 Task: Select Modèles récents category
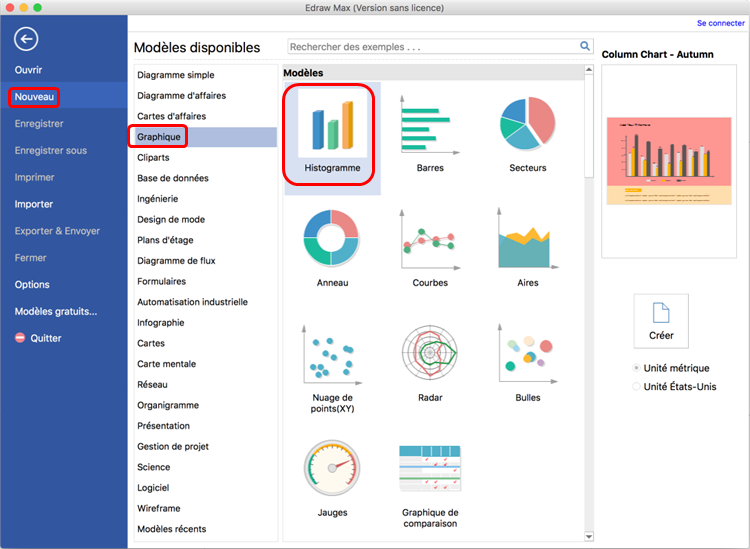172,529
